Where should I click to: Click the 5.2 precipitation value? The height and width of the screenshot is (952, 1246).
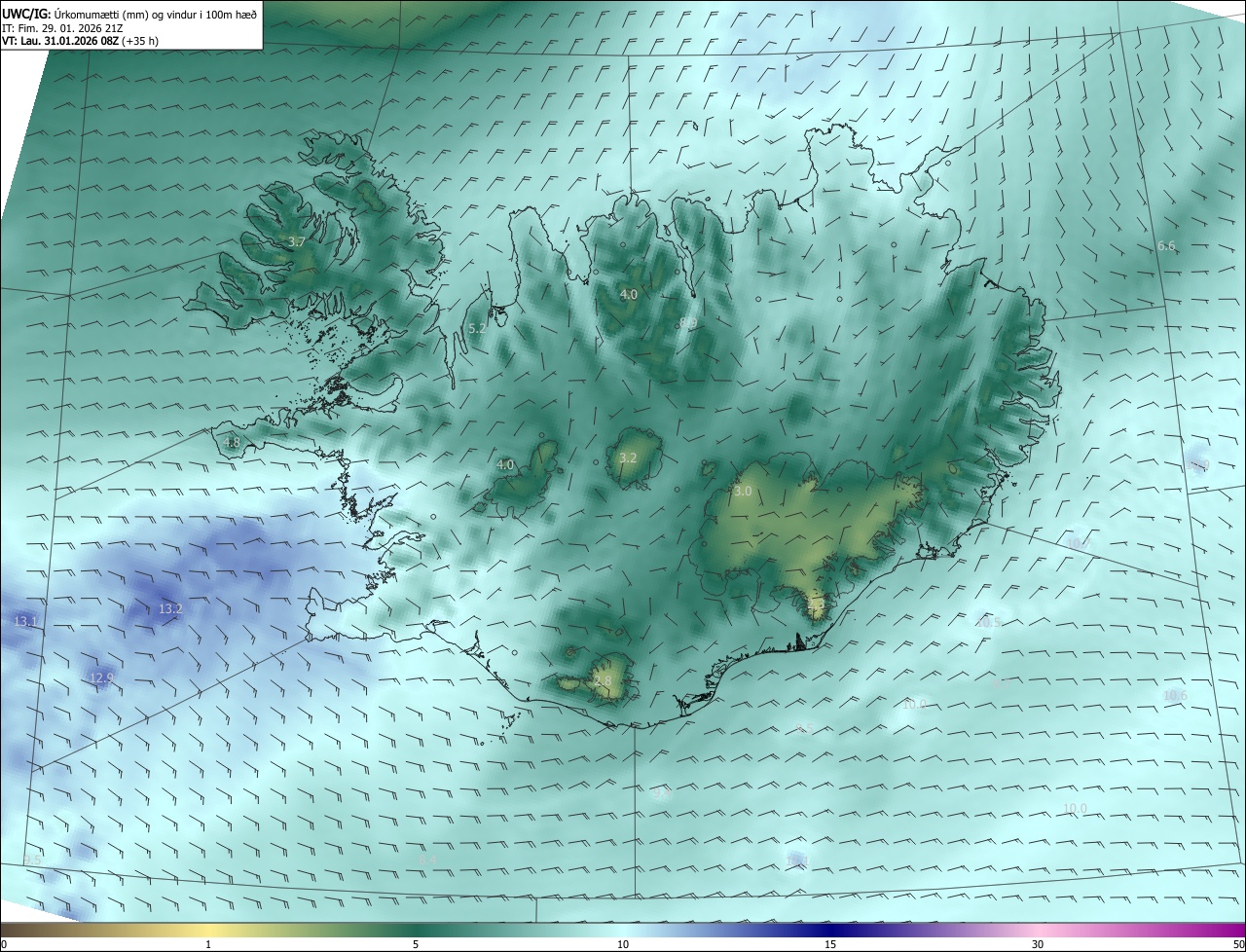click(x=477, y=329)
